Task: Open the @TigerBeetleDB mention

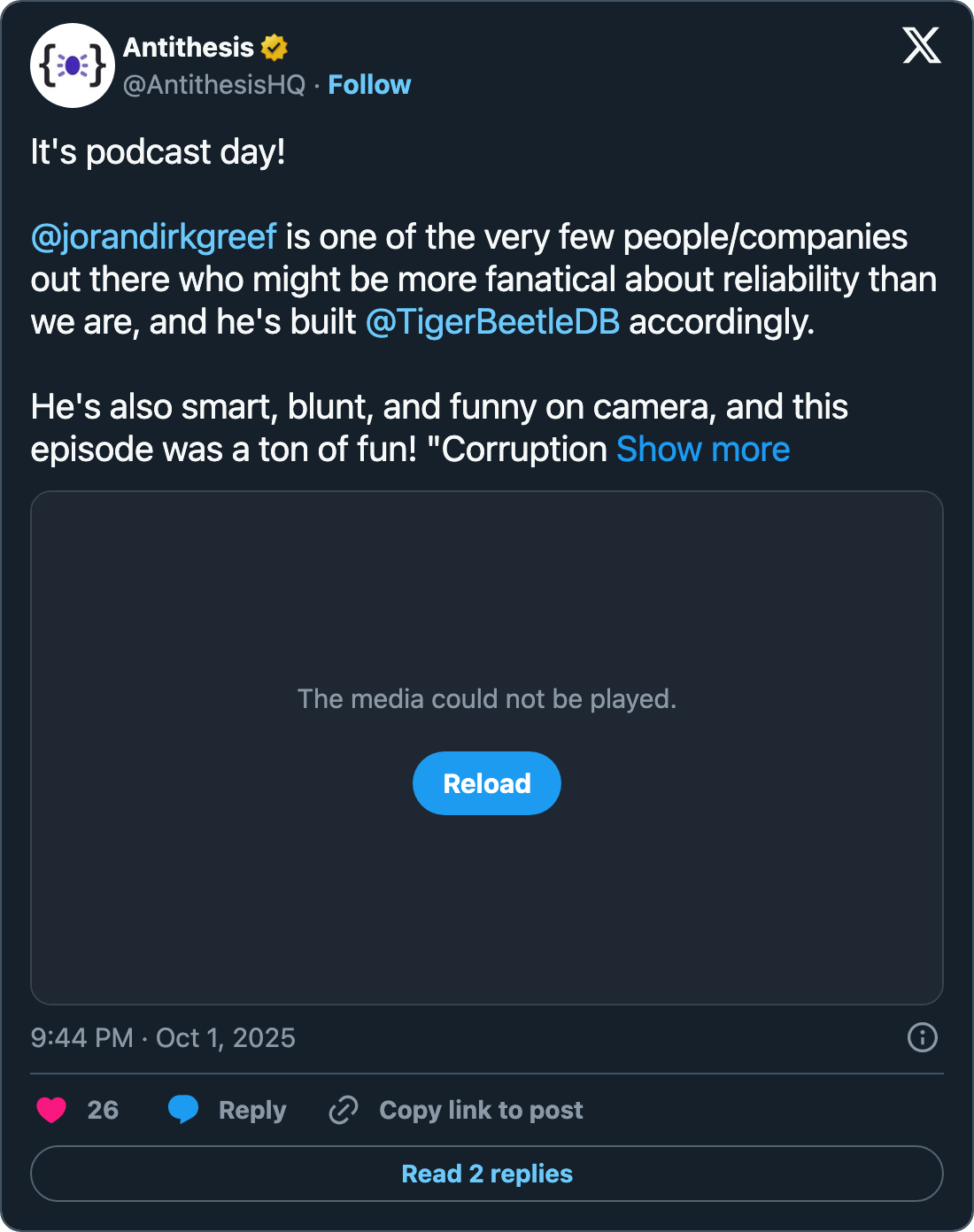Action: pyautogui.click(x=492, y=322)
